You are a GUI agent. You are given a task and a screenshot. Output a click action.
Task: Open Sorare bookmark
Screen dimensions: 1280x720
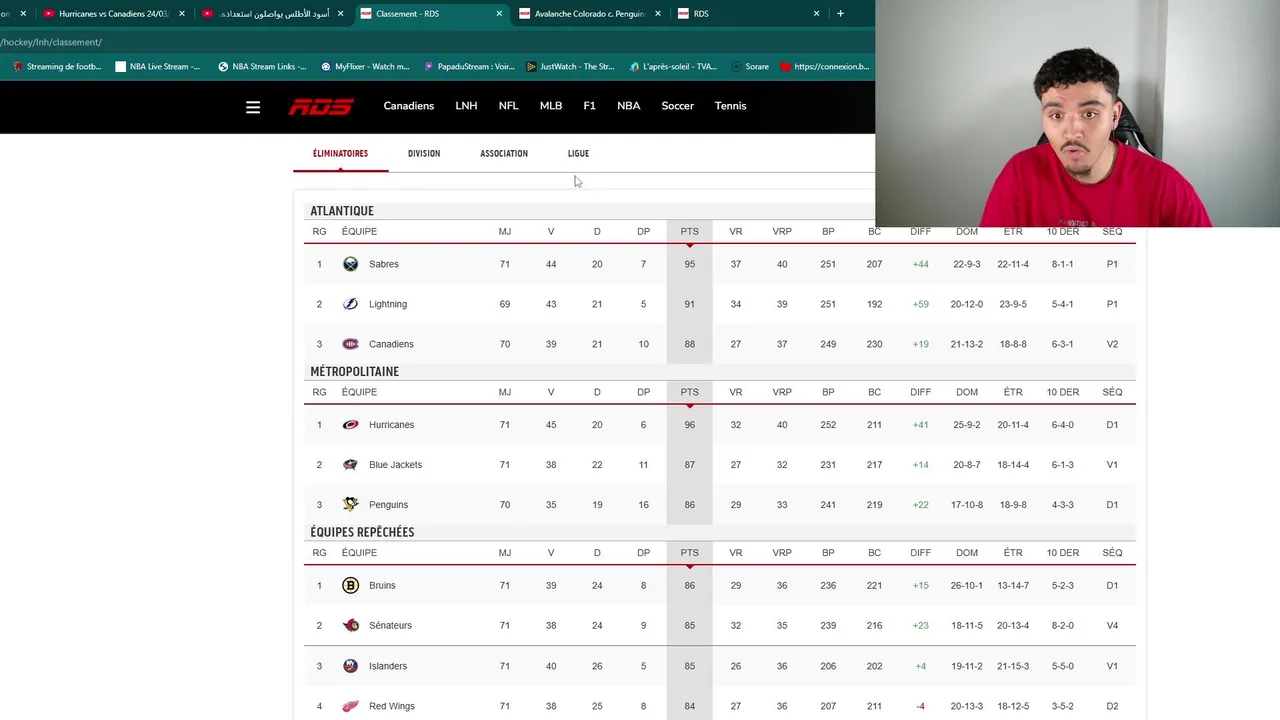pos(750,67)
